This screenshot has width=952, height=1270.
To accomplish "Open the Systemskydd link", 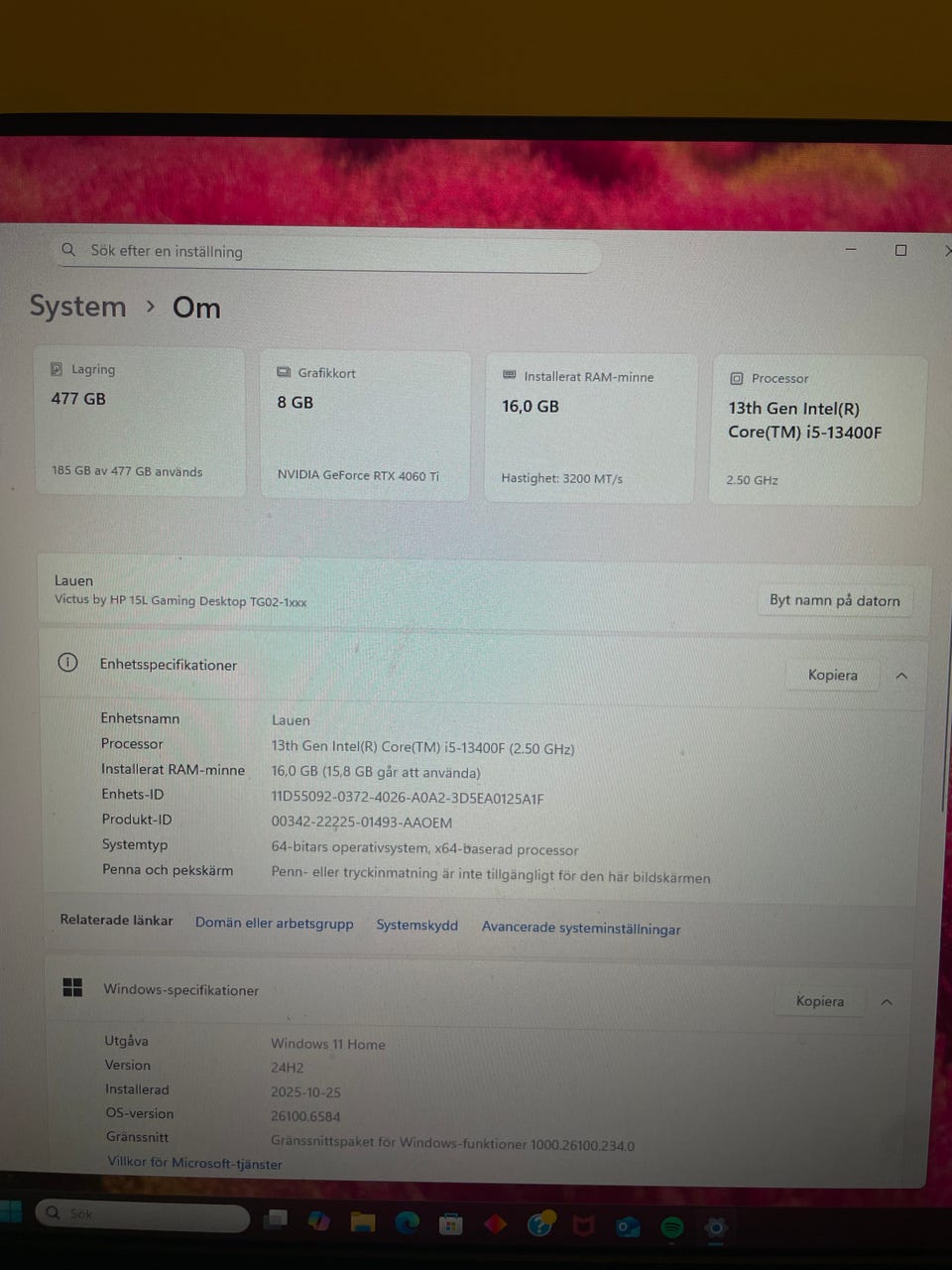I will click(x=417, y=925).
